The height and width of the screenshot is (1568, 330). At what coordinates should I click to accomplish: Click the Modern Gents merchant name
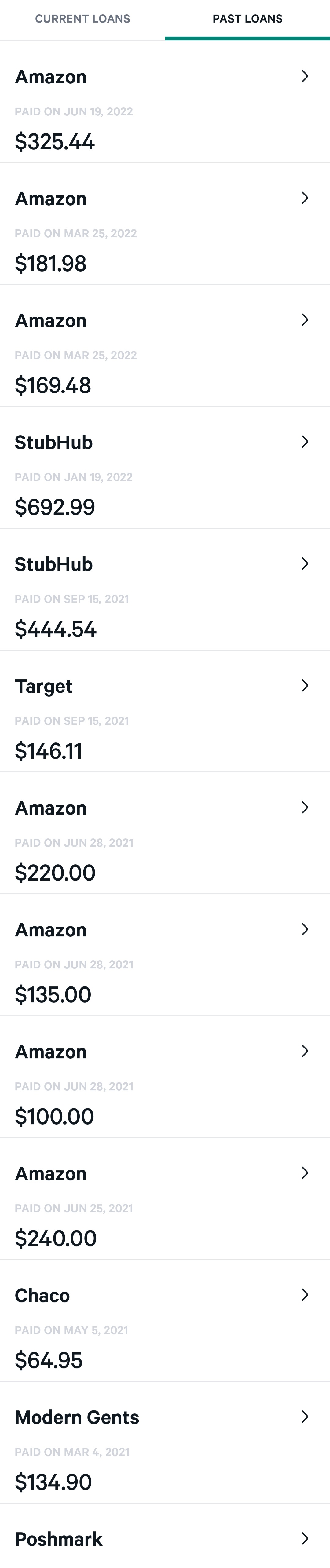click(77, 1417)
